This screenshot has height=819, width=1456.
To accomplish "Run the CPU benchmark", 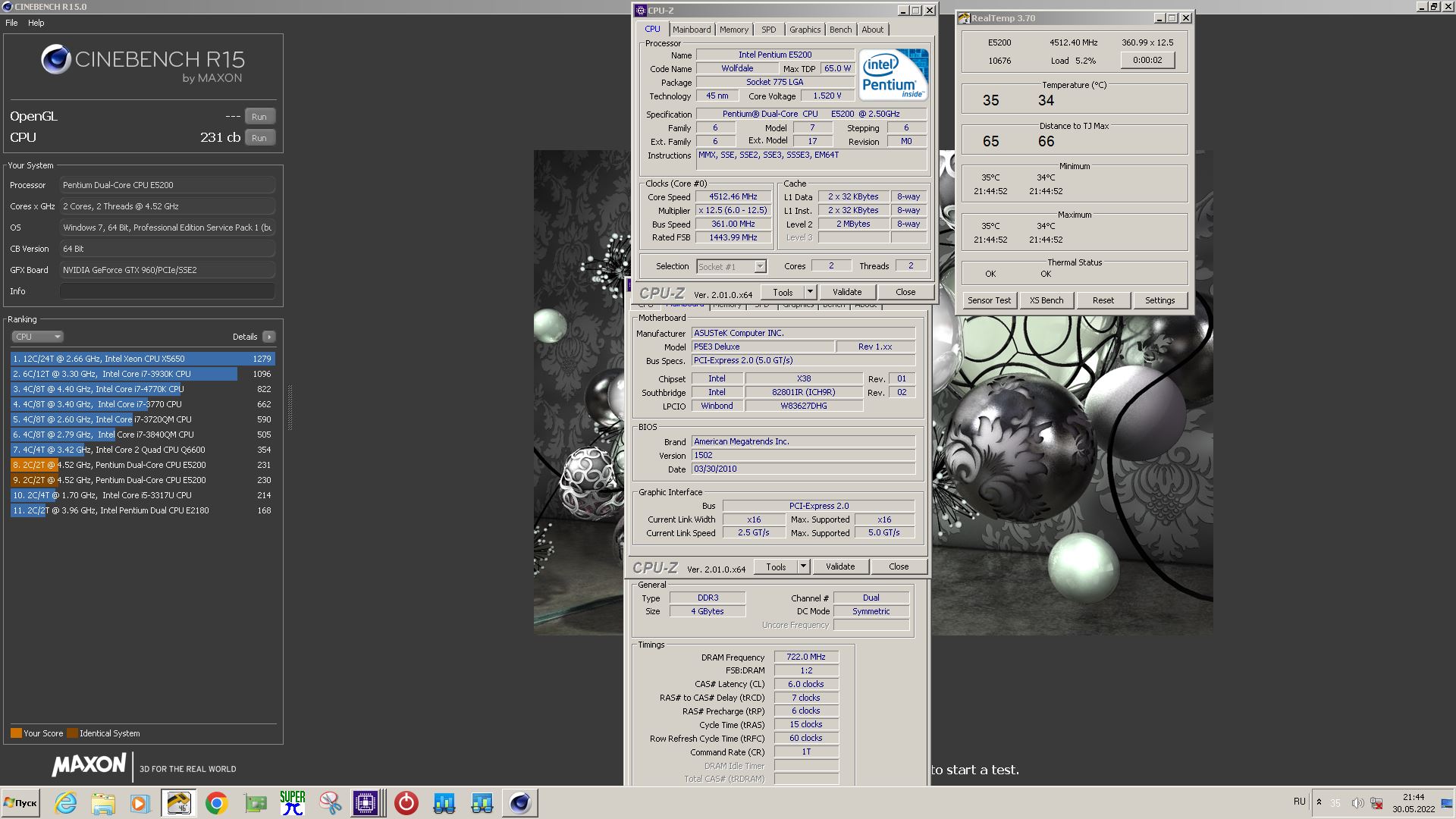I will [x=259, y=138].
